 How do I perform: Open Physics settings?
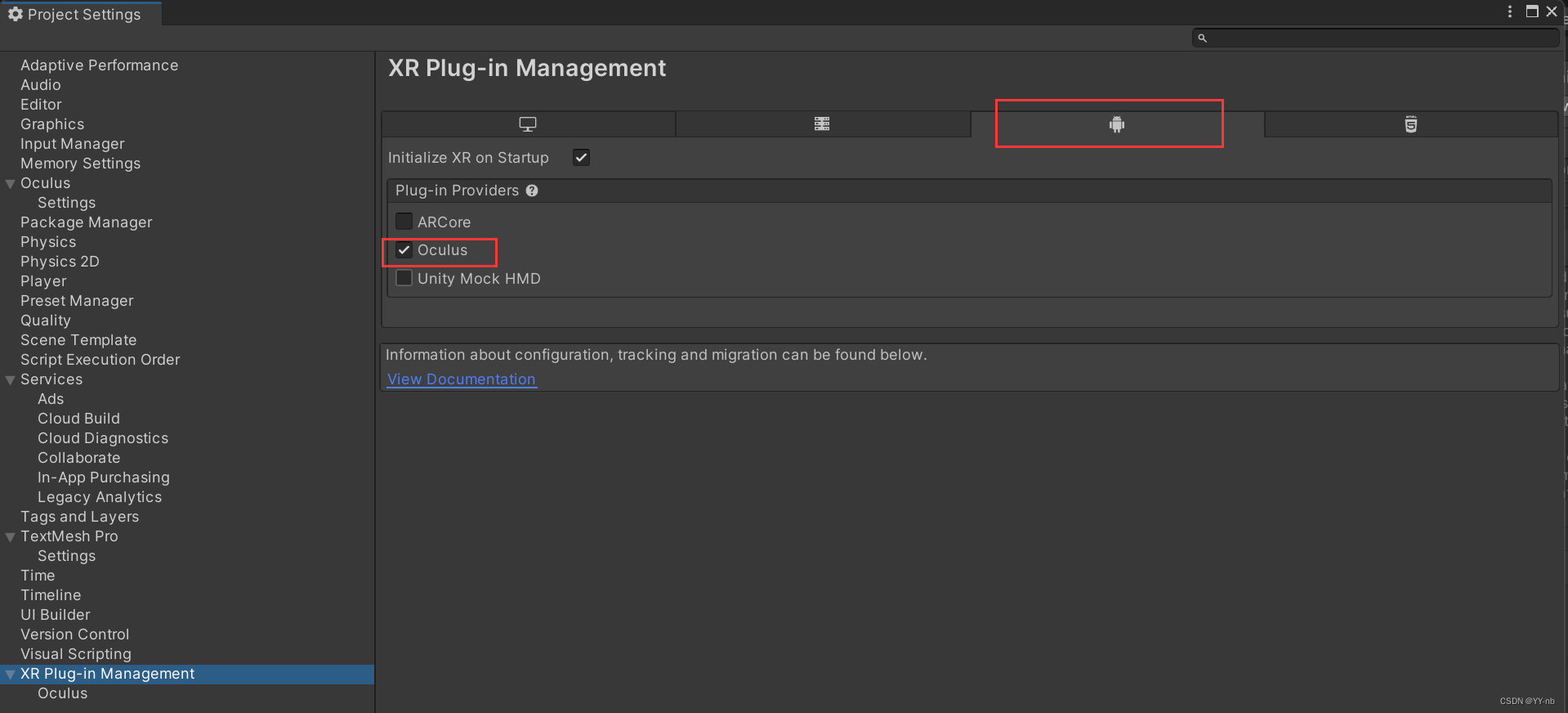(x=48, y=242)
